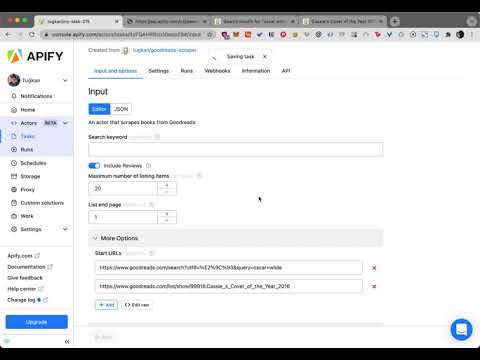Open Apify.com external link

(23, 256)
